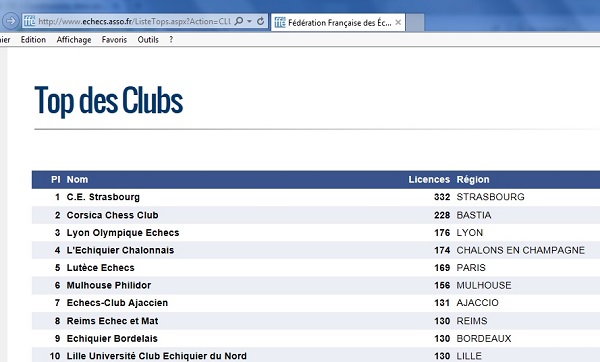Open the Affichage menu

(74, 40)
